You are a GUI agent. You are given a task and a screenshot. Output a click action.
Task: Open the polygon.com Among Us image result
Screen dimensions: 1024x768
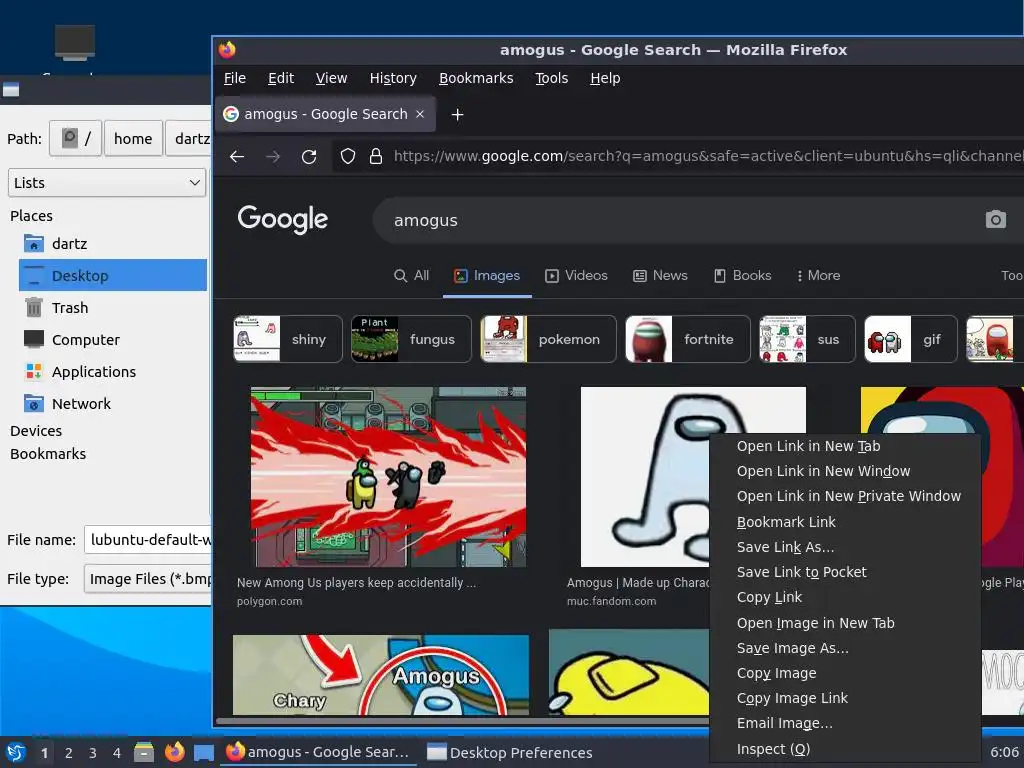(389, 477)
